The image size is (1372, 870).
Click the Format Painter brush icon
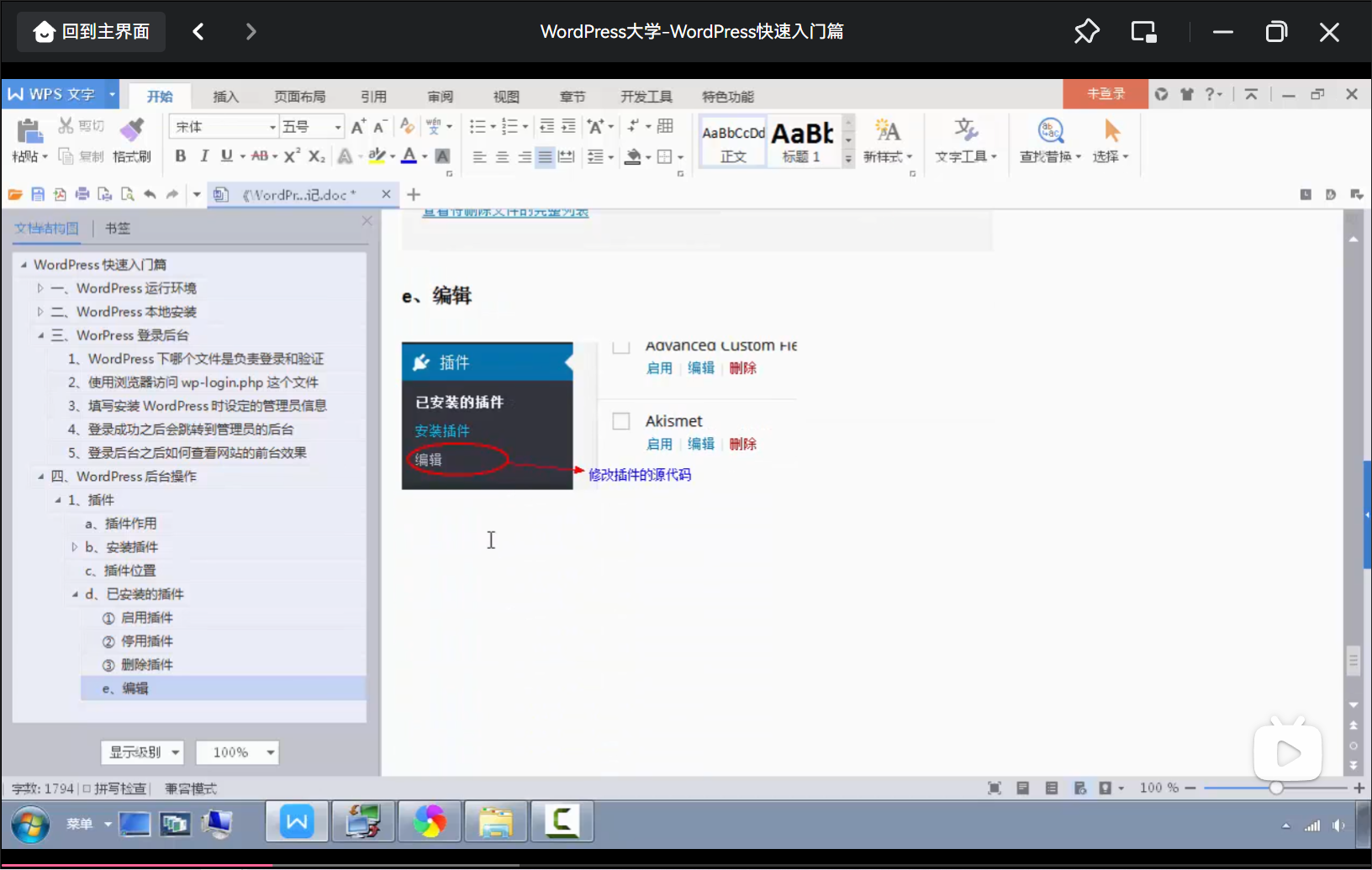131,130
